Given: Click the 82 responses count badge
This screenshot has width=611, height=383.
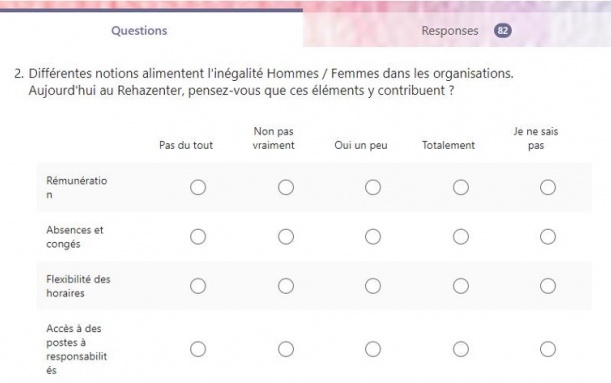Looking at the screenshot, I should [x=503, y=31].
